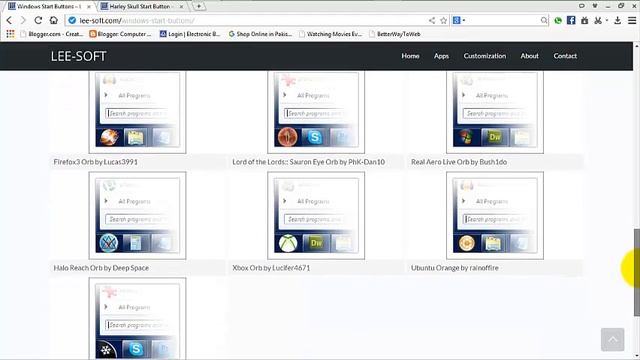This screenshot has height=360, width=640.
Task: Select the Ubuntu Orange orb thumbnail
Action: coord(495,216)
